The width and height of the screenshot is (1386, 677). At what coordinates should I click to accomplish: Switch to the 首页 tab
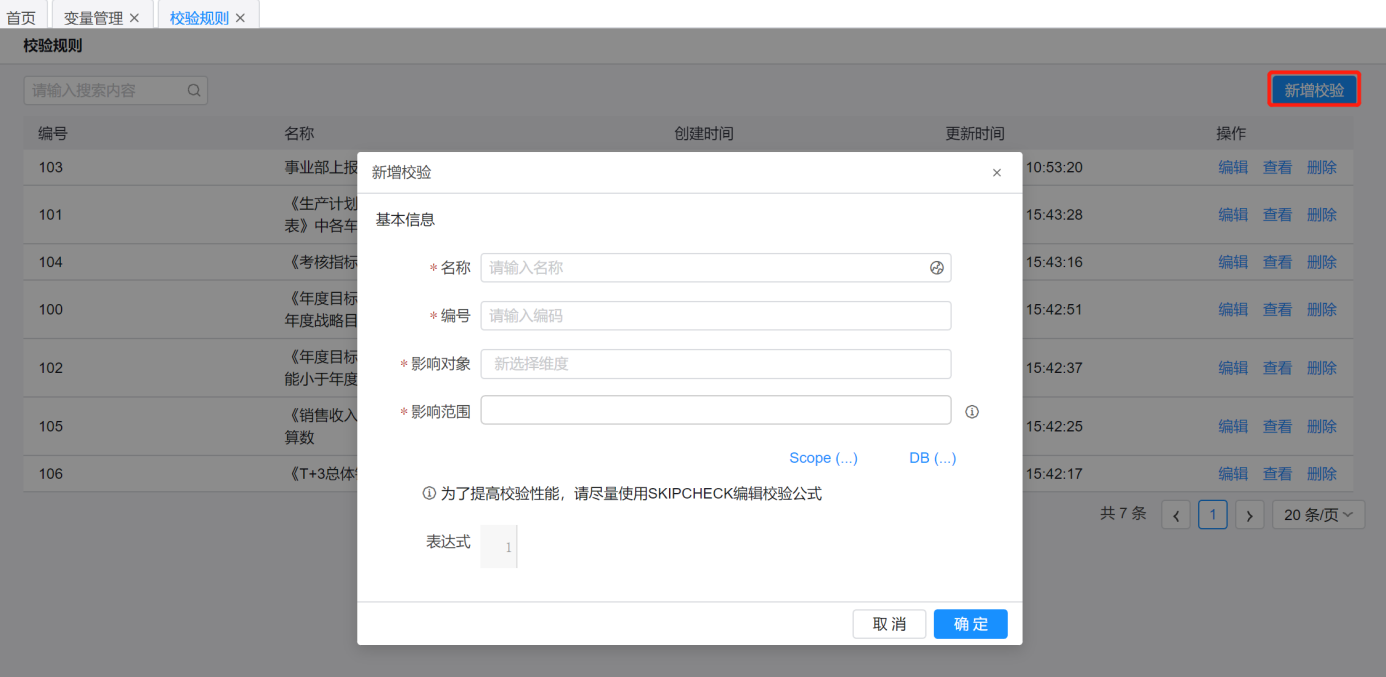tap(21, 18)
